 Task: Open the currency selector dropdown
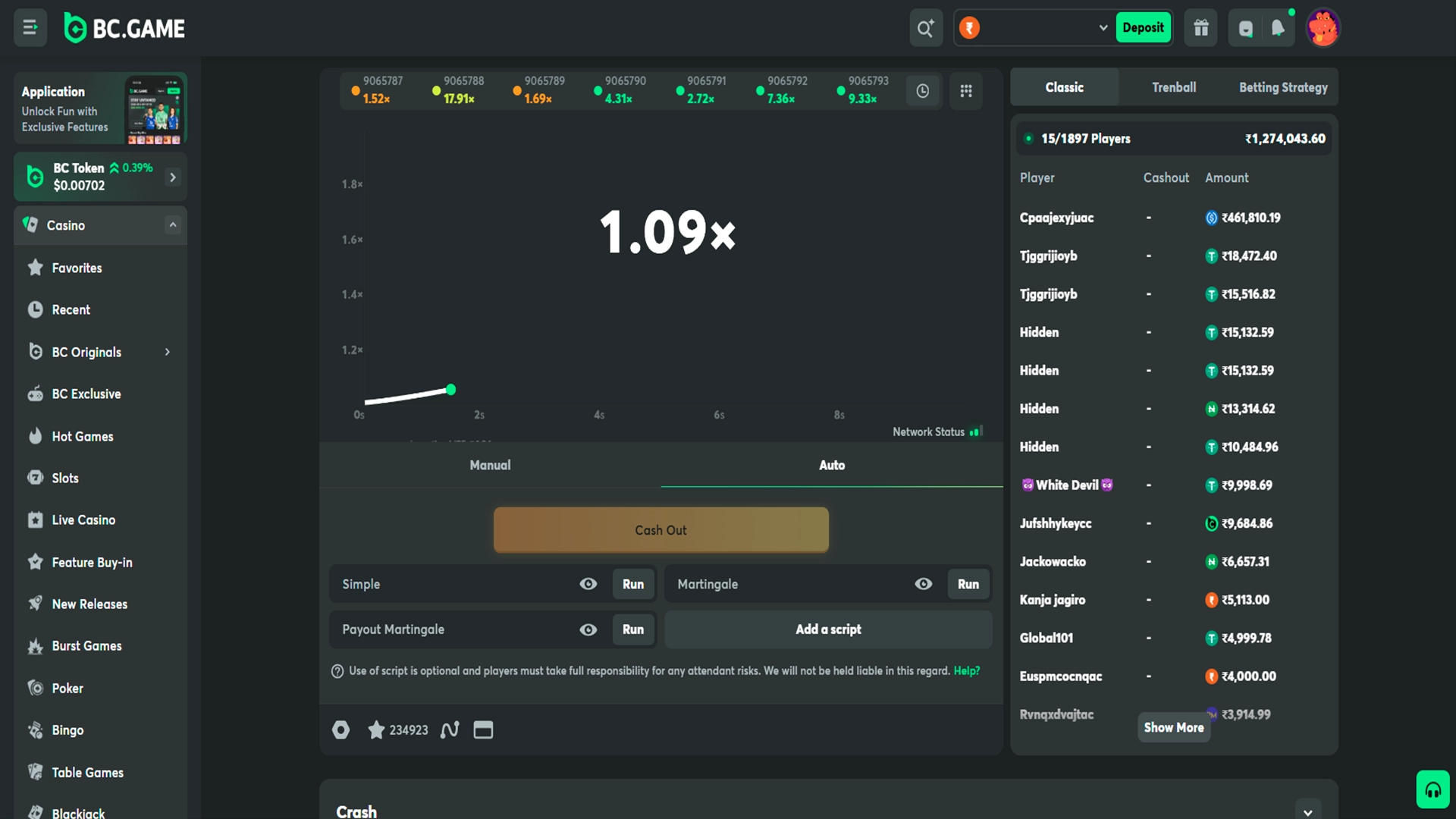pyautogui.click(x=1103, y=27)
